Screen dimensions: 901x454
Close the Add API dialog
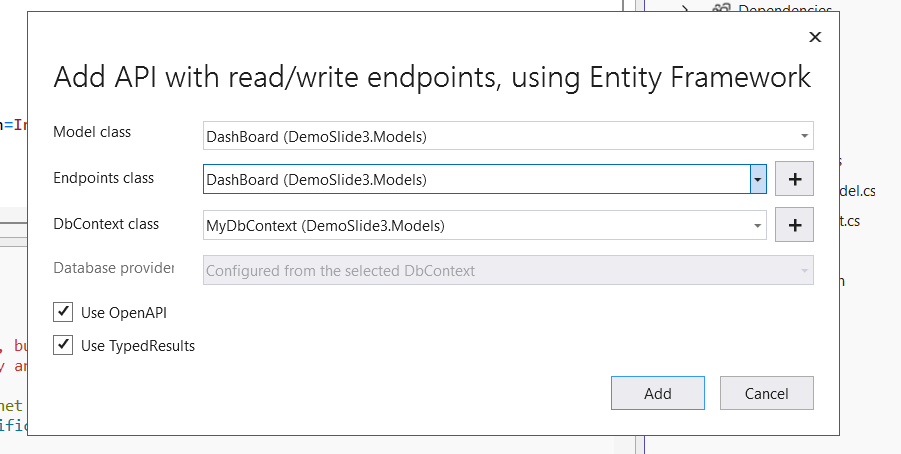(x=815, y=37)
